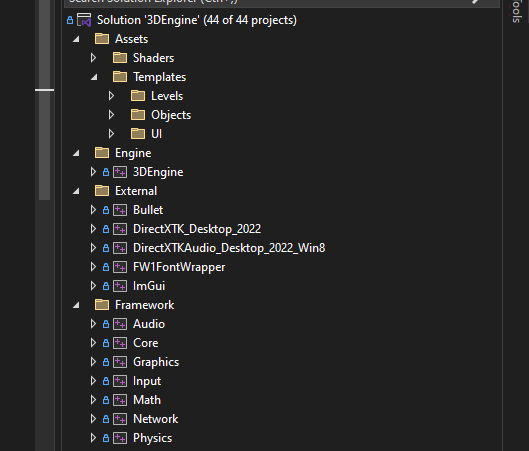The height and width of the screenshot is (451, 529).
Task: Click the FW1FontWrapper project icon
Action: [120, 267]
